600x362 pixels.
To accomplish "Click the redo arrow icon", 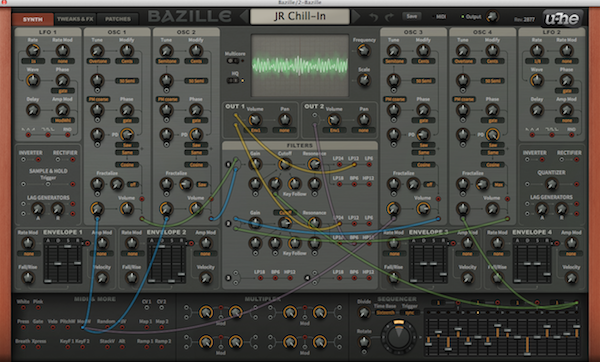I will 390,17.
